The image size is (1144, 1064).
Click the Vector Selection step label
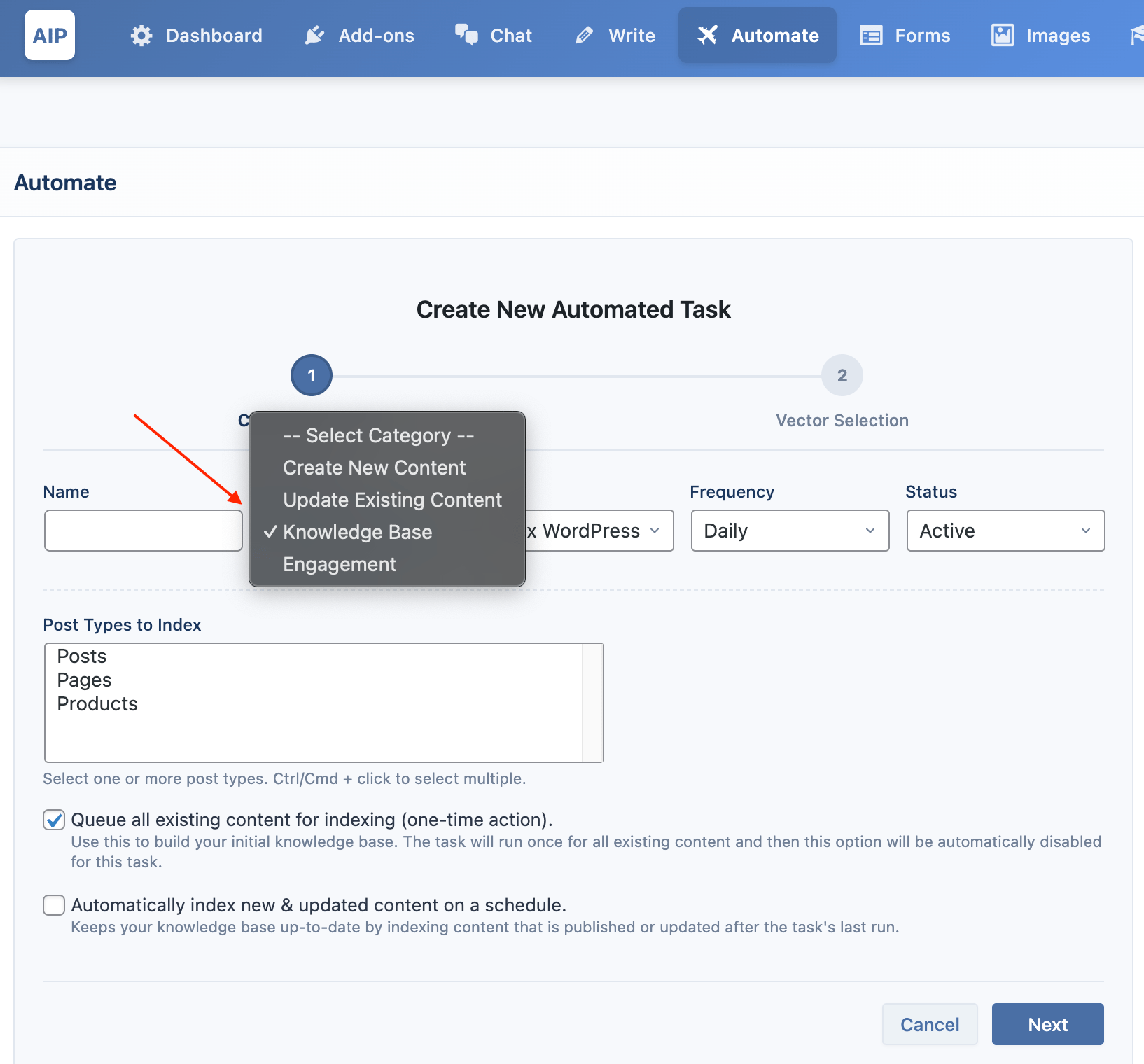pos(842,420)
